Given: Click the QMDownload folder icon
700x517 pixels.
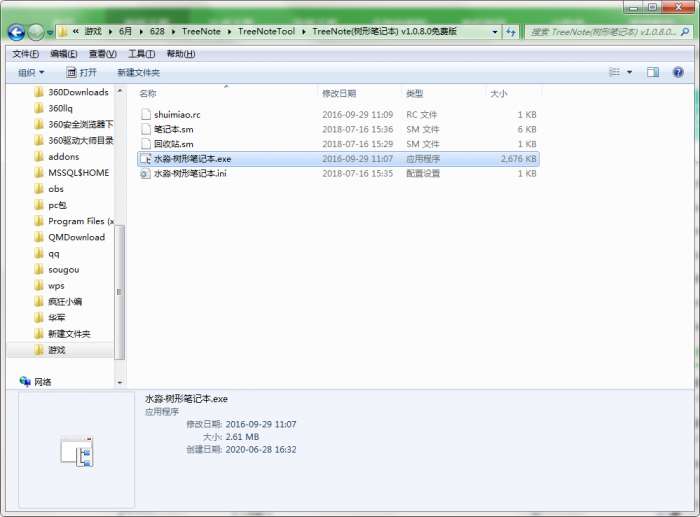Looking at the screenshot, I should 39,237.
